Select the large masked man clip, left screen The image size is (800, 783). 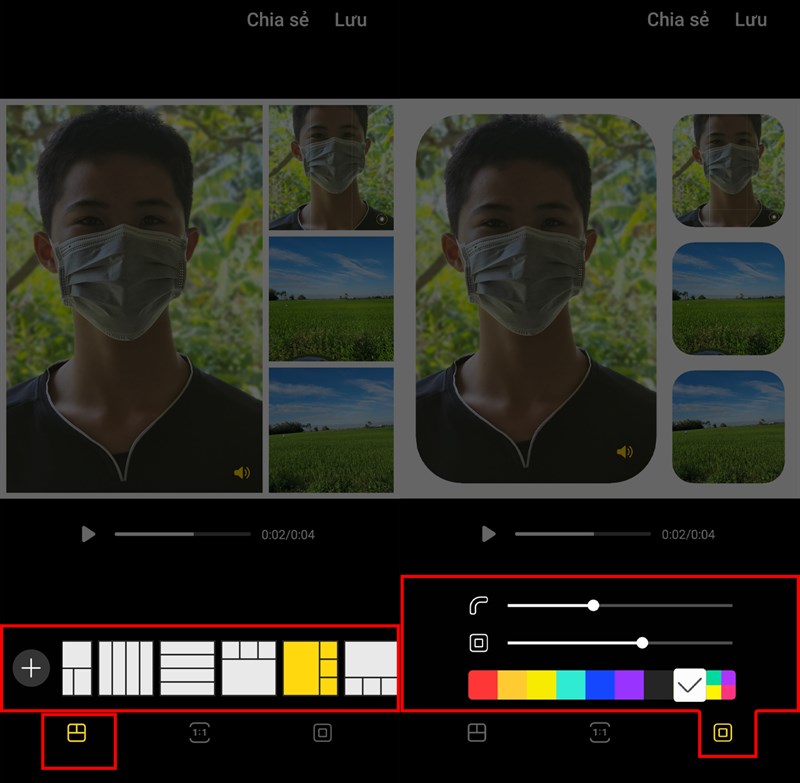134,299
